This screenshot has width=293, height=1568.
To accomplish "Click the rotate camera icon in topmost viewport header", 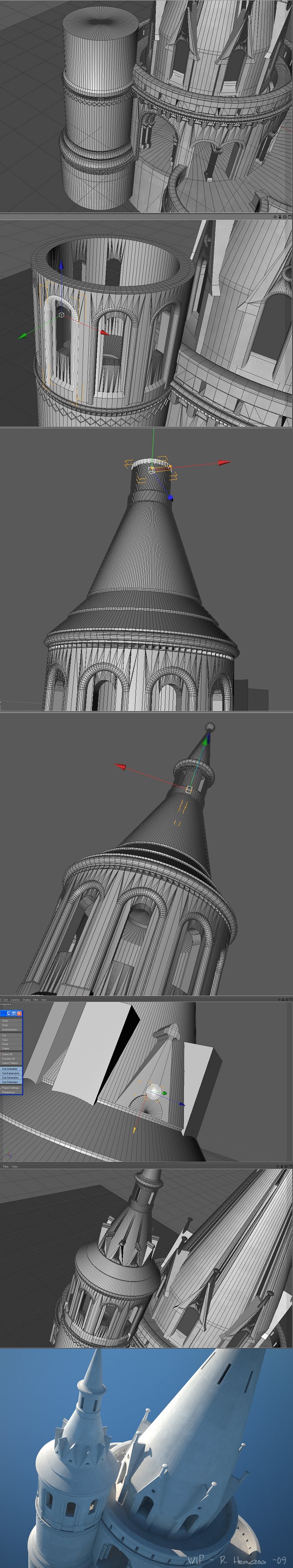I will pyautogui.click(x=284, y=217).
